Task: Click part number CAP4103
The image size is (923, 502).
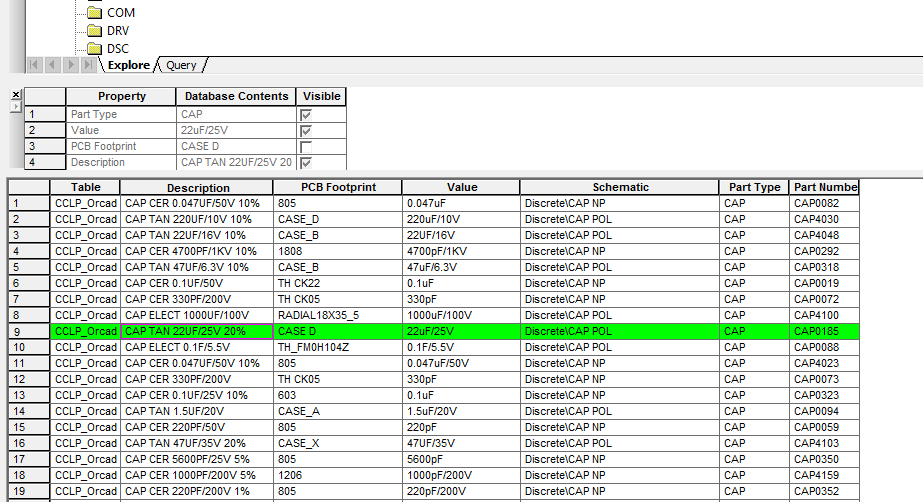Action: click(824, 443)
